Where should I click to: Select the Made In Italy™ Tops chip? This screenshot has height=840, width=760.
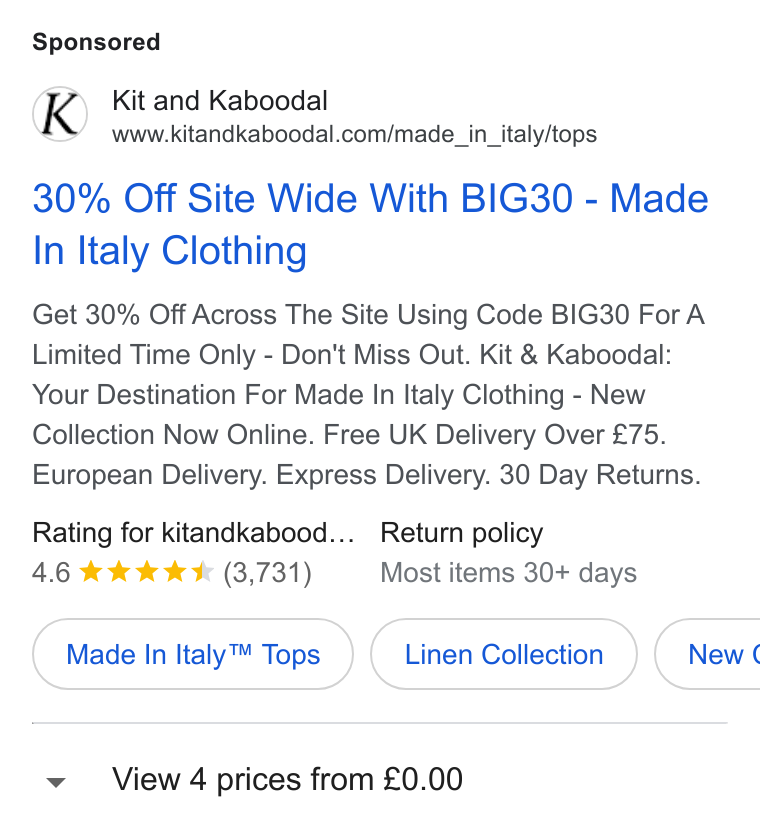point(193,654)
